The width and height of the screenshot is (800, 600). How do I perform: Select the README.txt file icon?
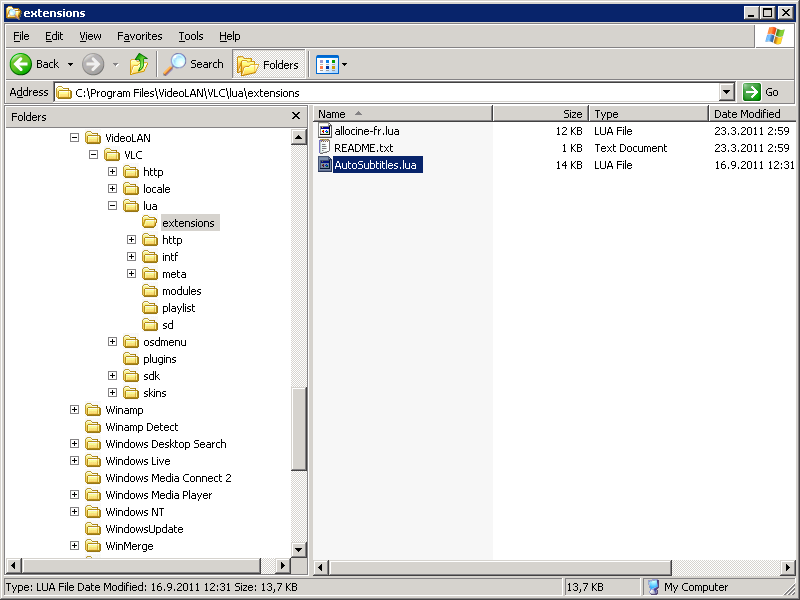[324, 147]
